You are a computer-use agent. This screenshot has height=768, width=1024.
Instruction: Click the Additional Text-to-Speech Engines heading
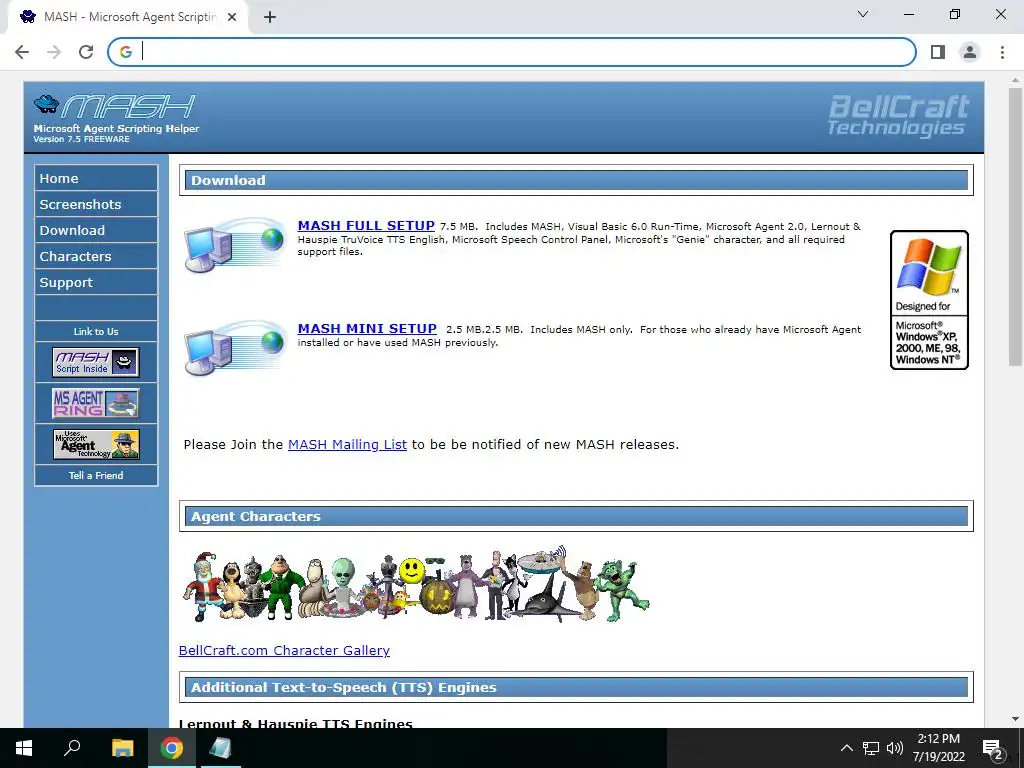pos(576,688)
